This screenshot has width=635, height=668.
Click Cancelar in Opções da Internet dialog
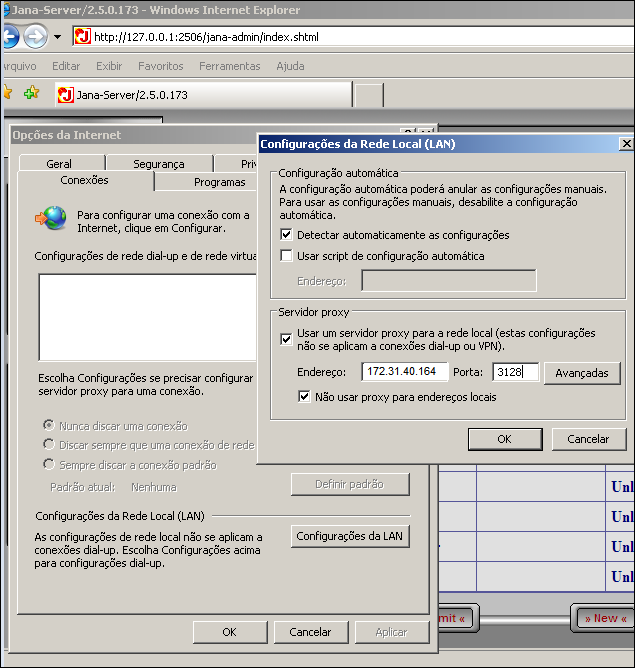coord(310,632)
